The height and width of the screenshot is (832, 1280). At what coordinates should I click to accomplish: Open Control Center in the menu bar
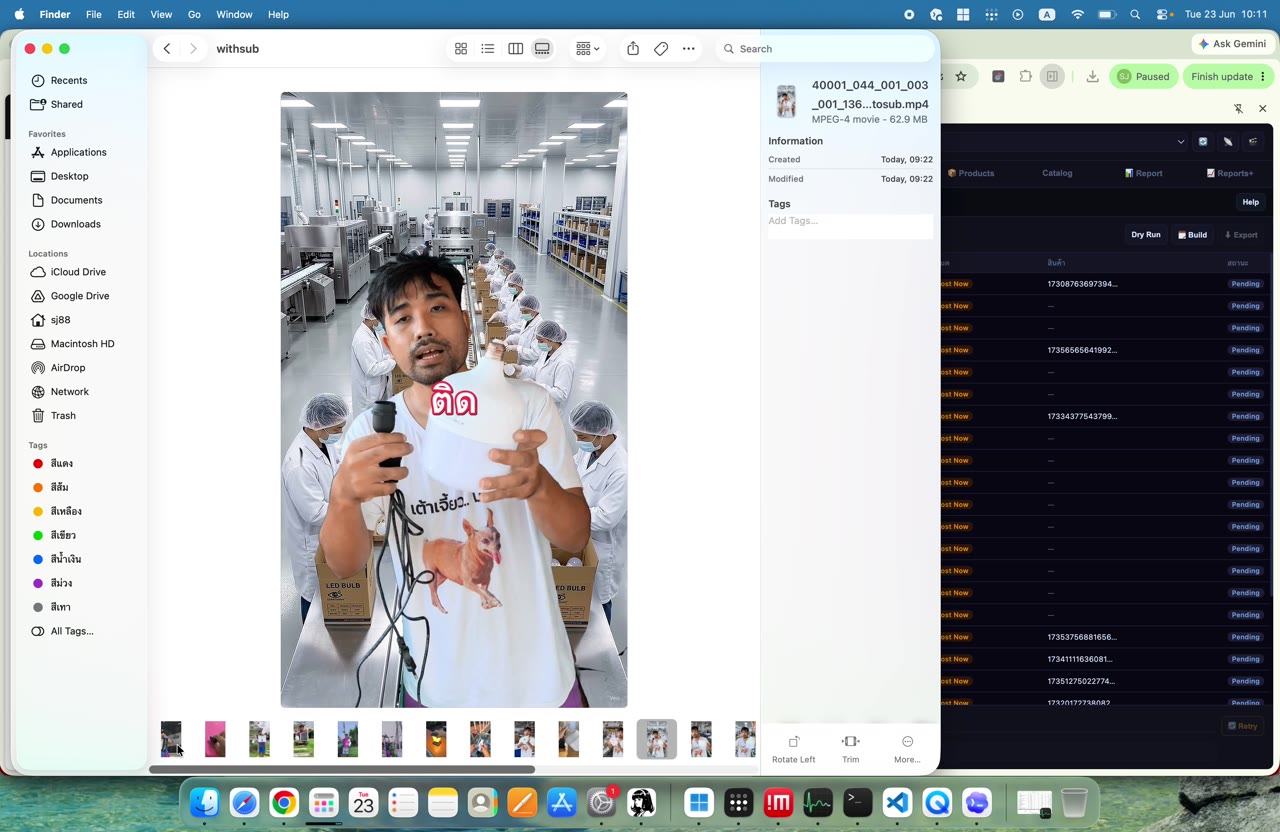(x=1164, y=15)
